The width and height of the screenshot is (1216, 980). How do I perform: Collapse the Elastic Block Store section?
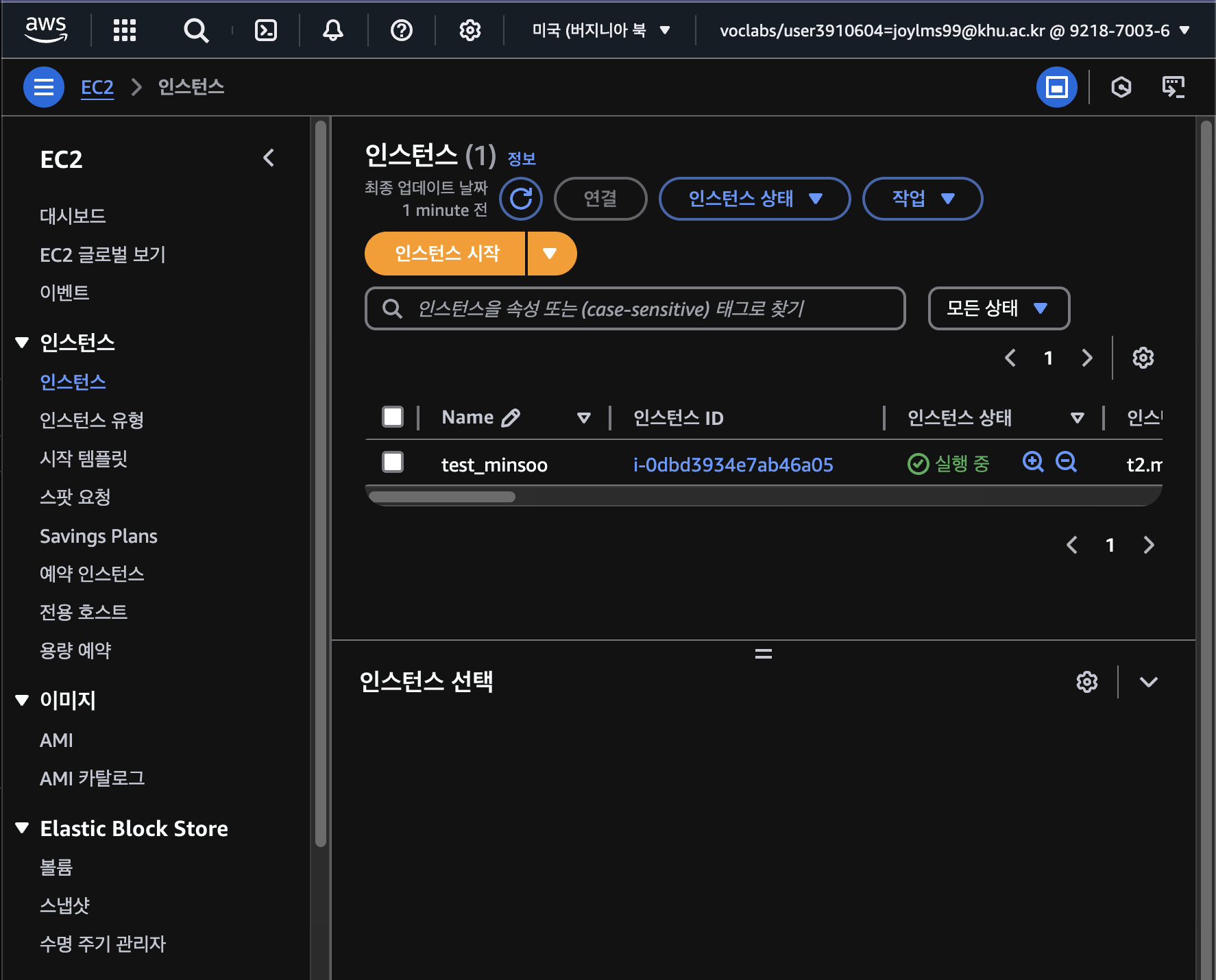click(22, 828)
